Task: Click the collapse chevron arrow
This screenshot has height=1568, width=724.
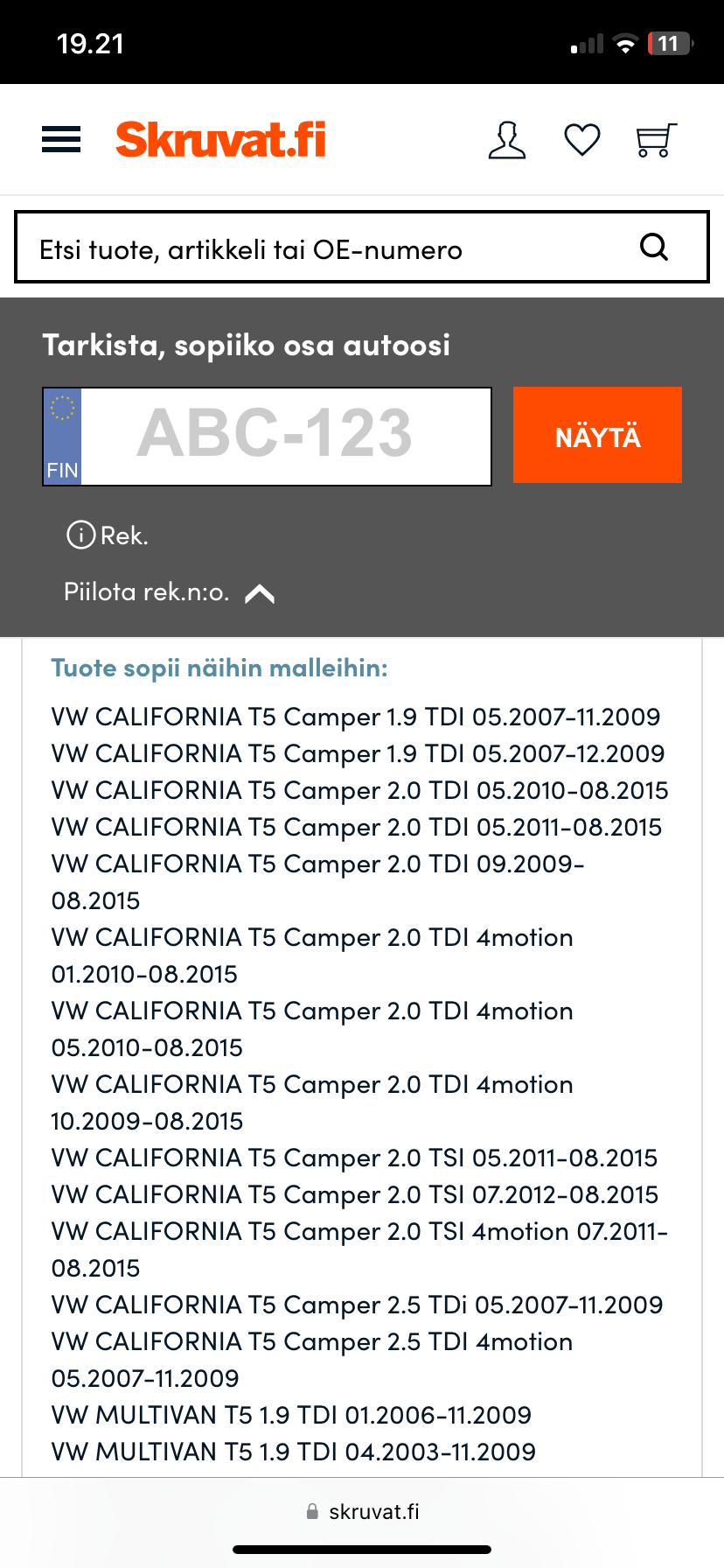Action: click(x=260, y=594)
